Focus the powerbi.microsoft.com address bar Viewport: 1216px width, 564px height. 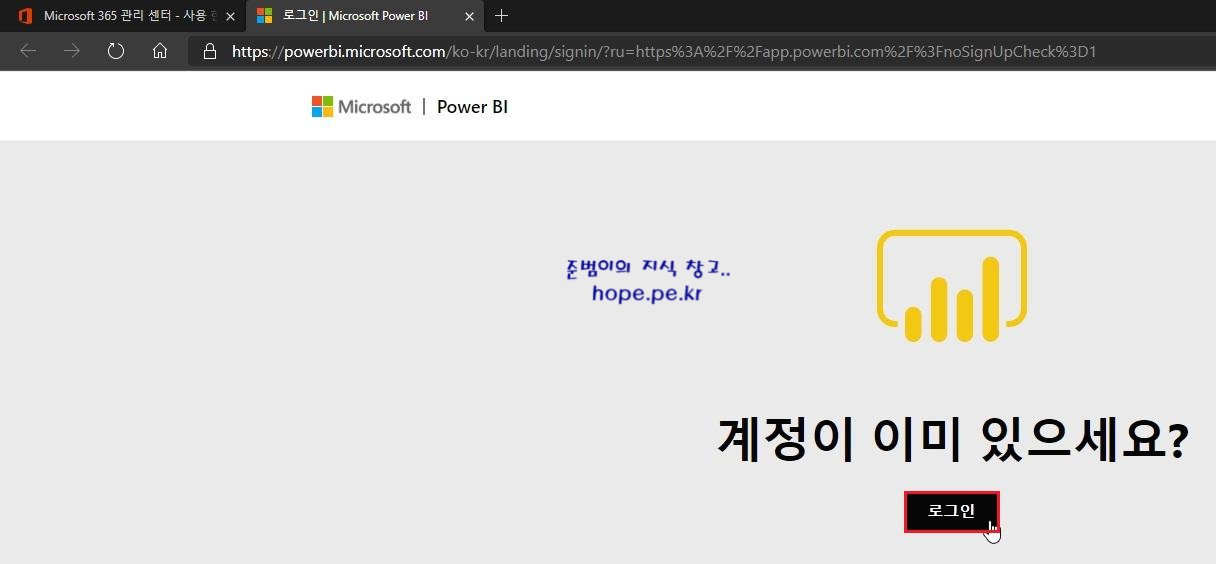pos(700,51)
